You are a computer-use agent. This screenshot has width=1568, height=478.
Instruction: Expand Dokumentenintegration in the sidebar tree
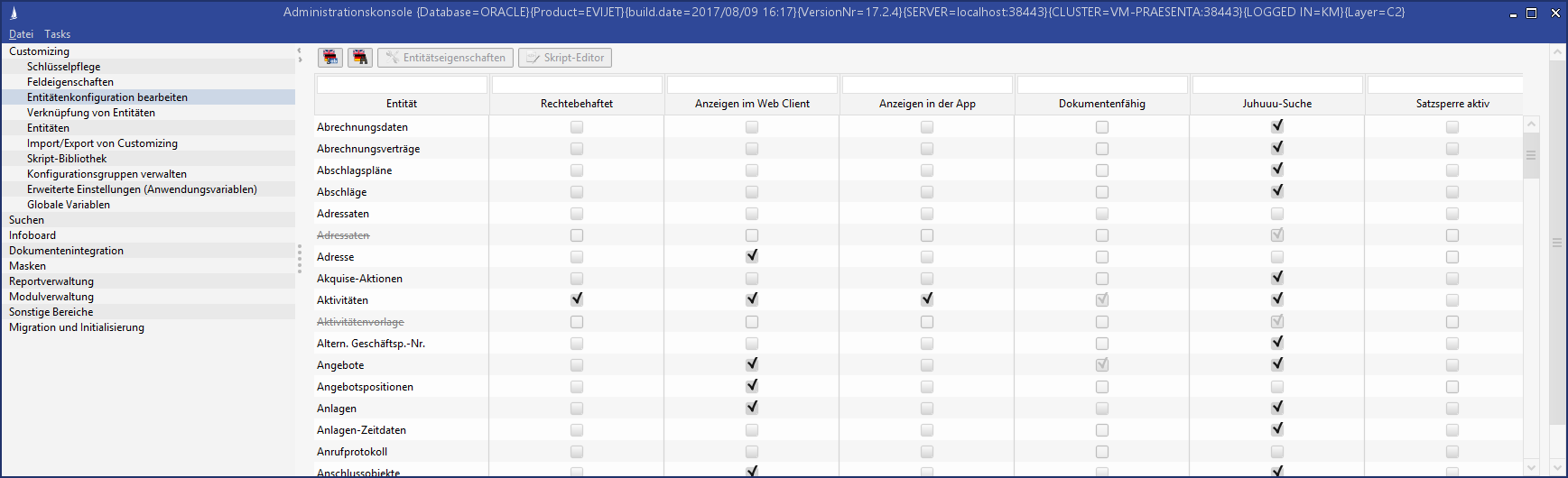point(66,251)
